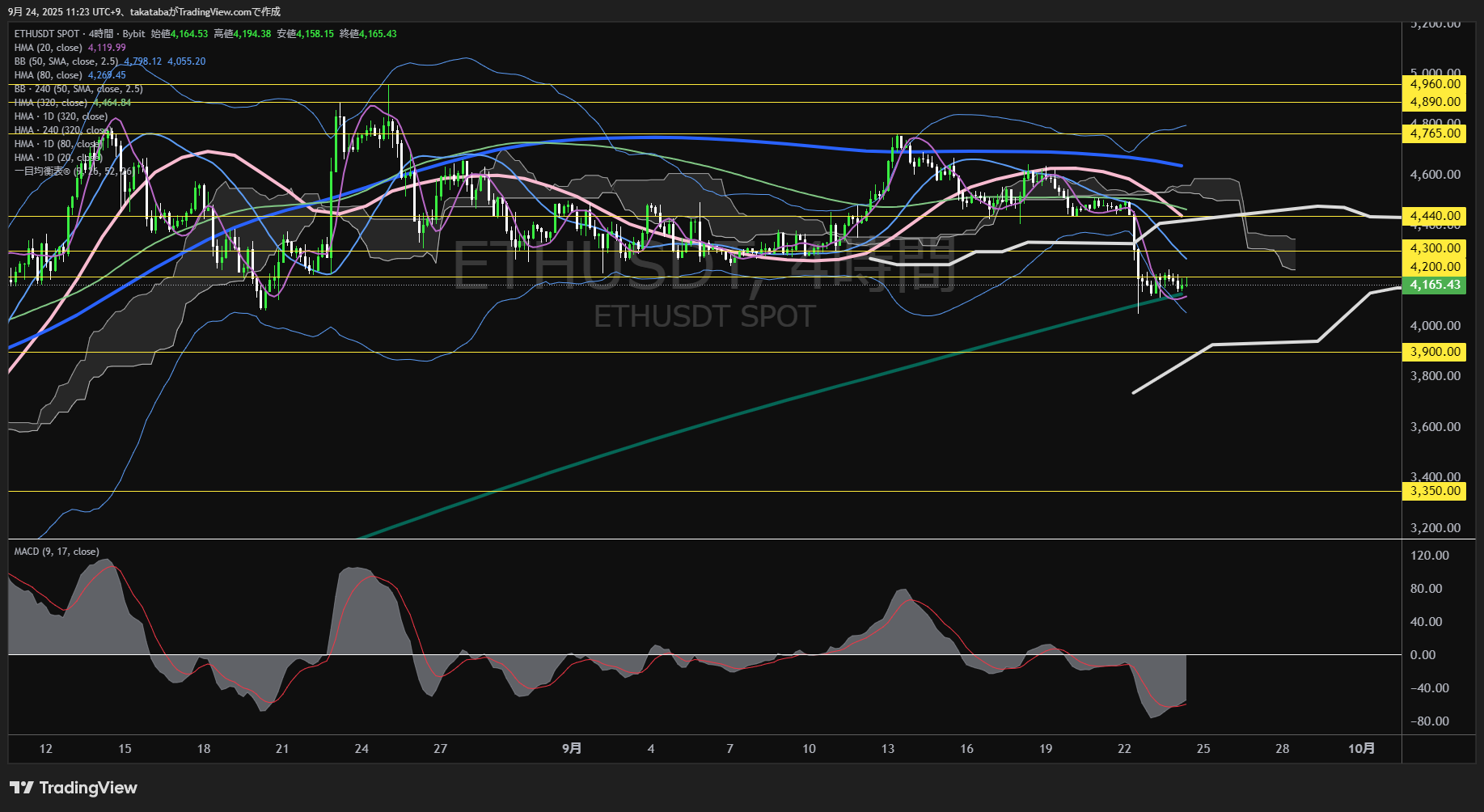
Task: Click the date label 19 on time axis
Action: [x=1046, y=749]
